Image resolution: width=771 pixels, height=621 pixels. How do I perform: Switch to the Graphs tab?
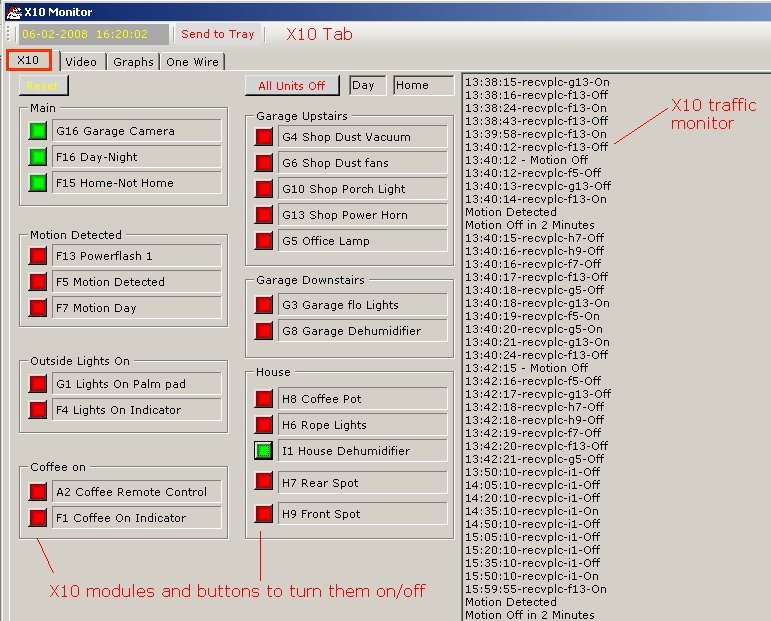(x=133, y=62)
